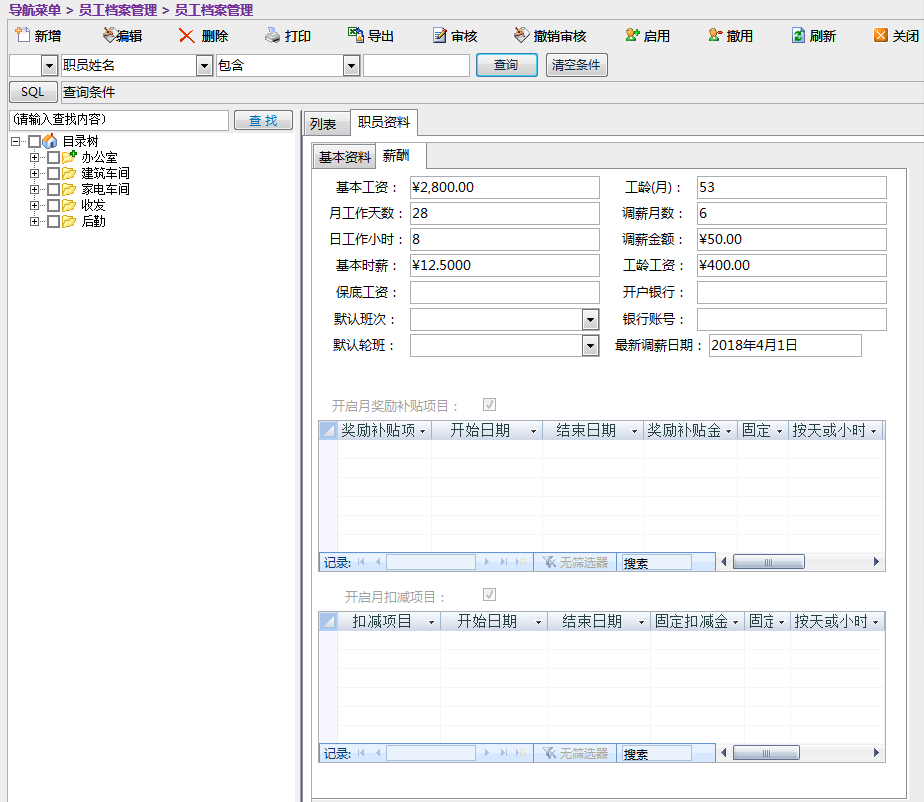This screenshot has width=924, height=802.
Task: Click the 建筑车间 folder icon
Action: click(70, 173)
